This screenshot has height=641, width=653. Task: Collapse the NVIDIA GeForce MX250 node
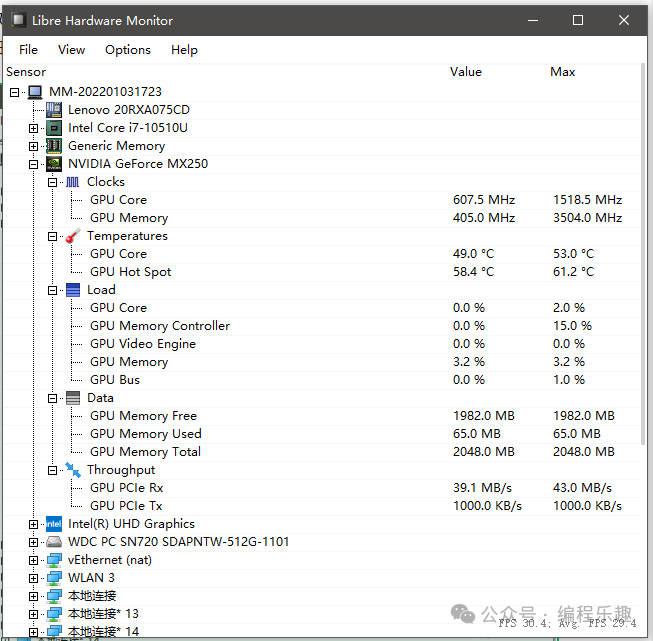33,164
